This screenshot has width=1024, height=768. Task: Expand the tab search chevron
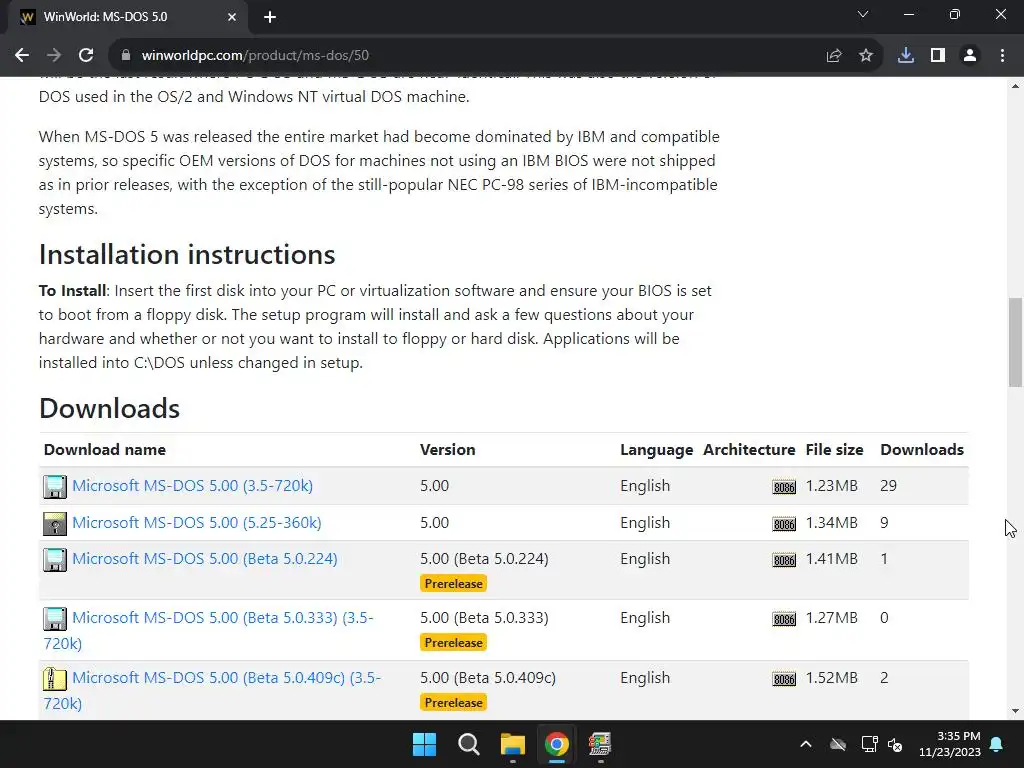tap(863, 15)
